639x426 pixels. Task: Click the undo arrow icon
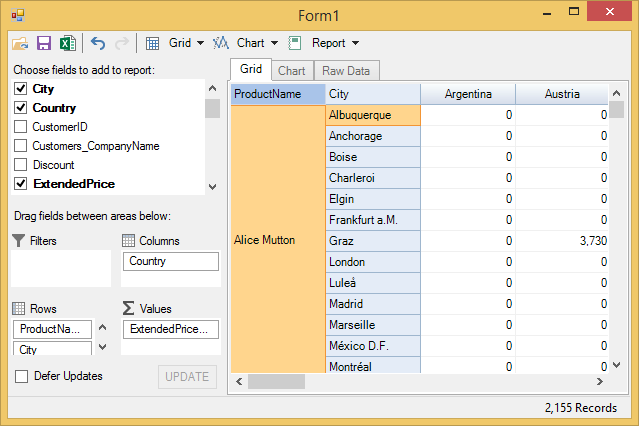point(97,44)
